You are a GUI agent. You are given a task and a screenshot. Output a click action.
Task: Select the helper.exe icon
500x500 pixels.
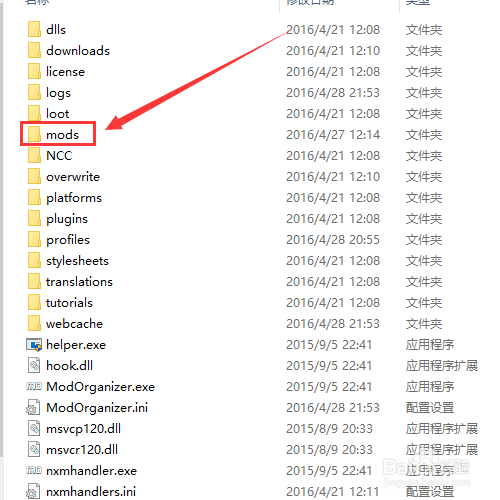(34, 345)
